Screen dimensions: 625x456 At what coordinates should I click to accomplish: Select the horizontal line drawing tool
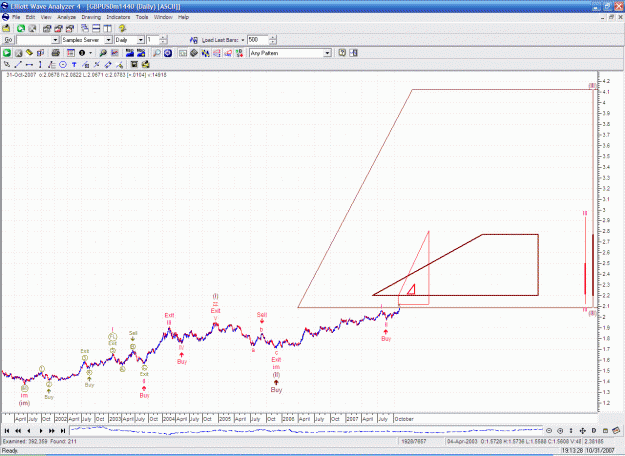(29, 65)
